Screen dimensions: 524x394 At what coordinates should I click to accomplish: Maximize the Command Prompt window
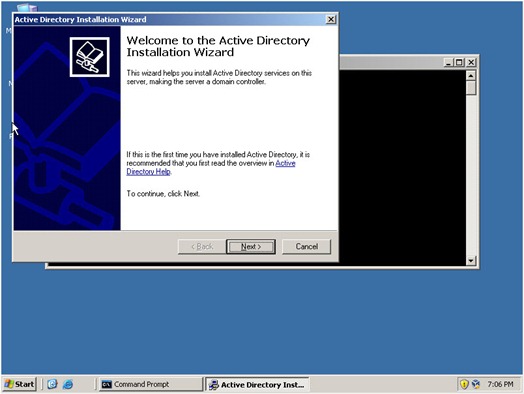460,62
